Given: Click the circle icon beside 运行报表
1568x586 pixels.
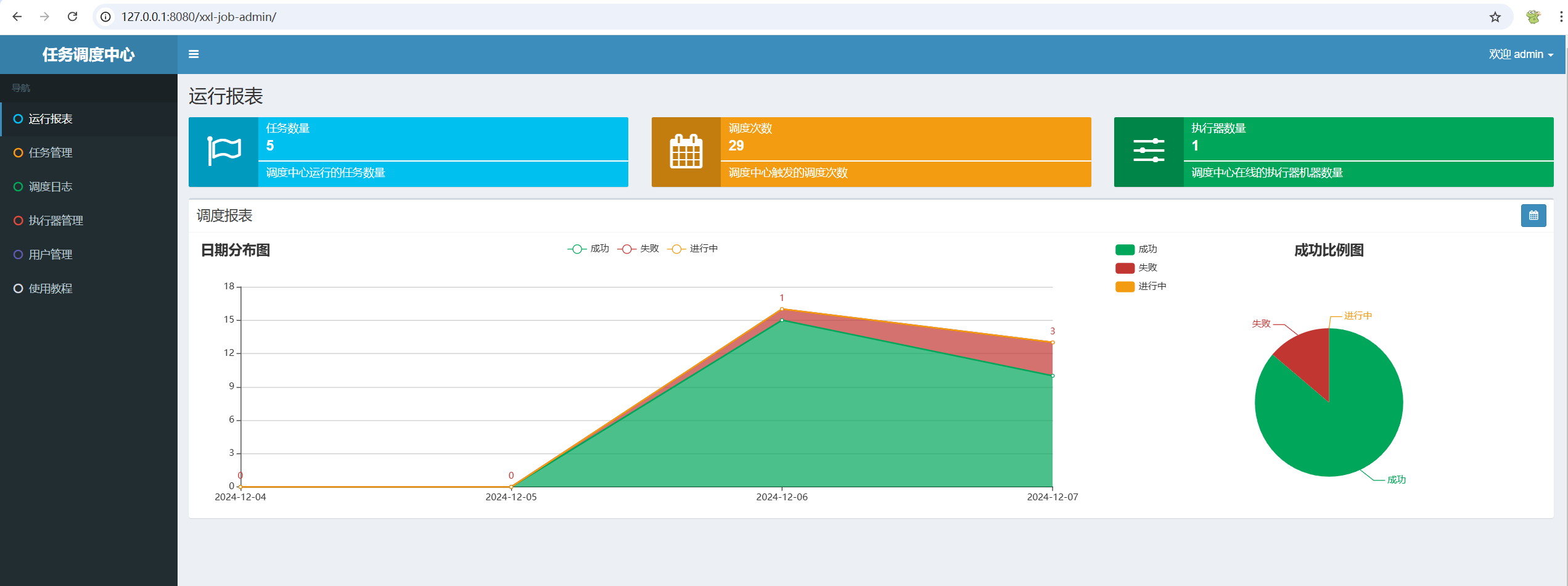Looking at the screenshot, I should coord(18,119).
